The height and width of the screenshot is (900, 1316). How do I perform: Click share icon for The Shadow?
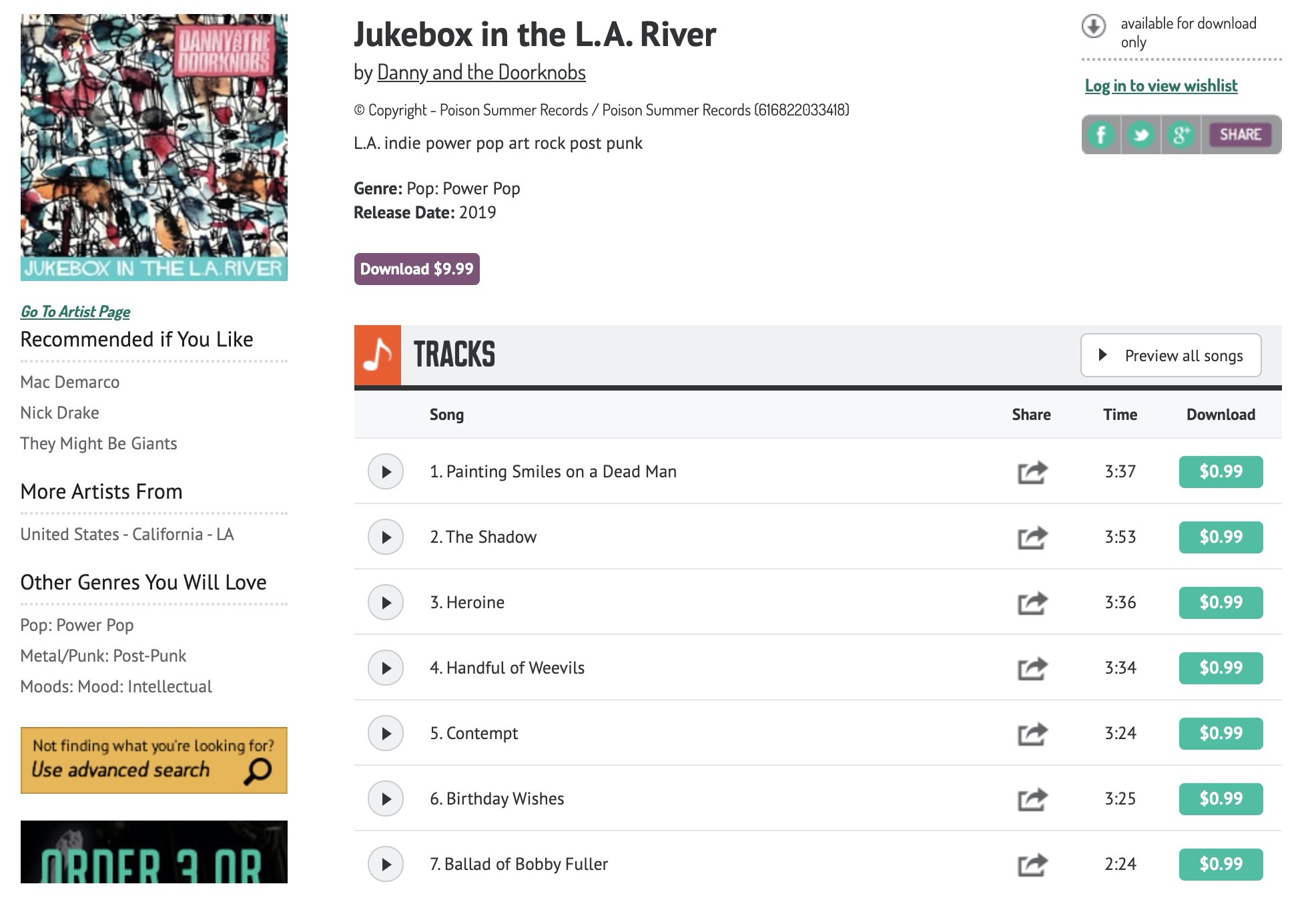1032,537
